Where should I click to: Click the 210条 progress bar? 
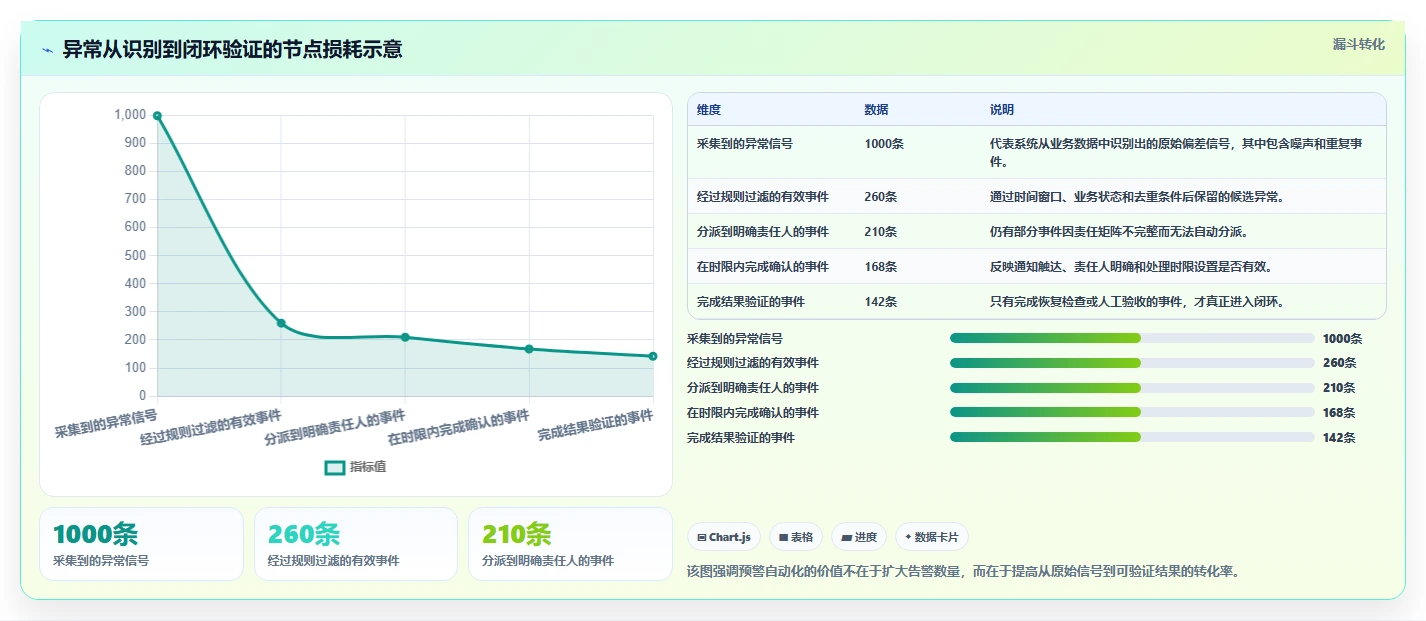point(1132,388)
